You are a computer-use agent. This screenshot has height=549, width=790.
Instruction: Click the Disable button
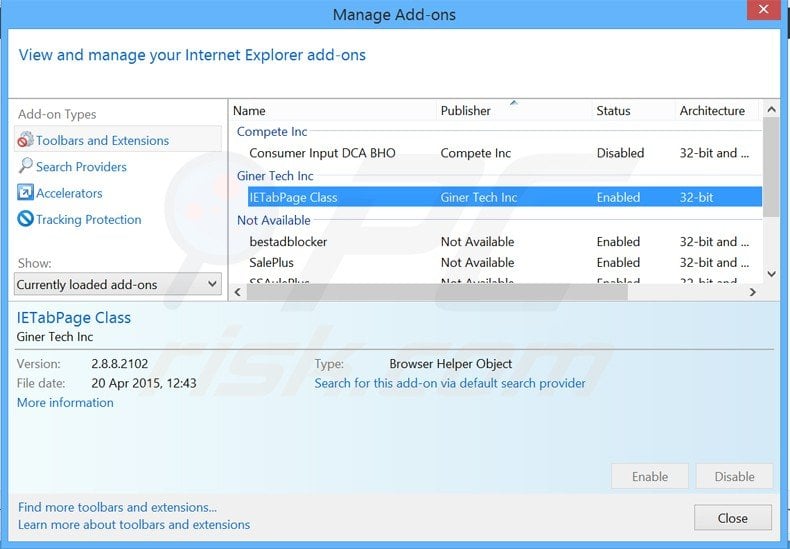735,476
